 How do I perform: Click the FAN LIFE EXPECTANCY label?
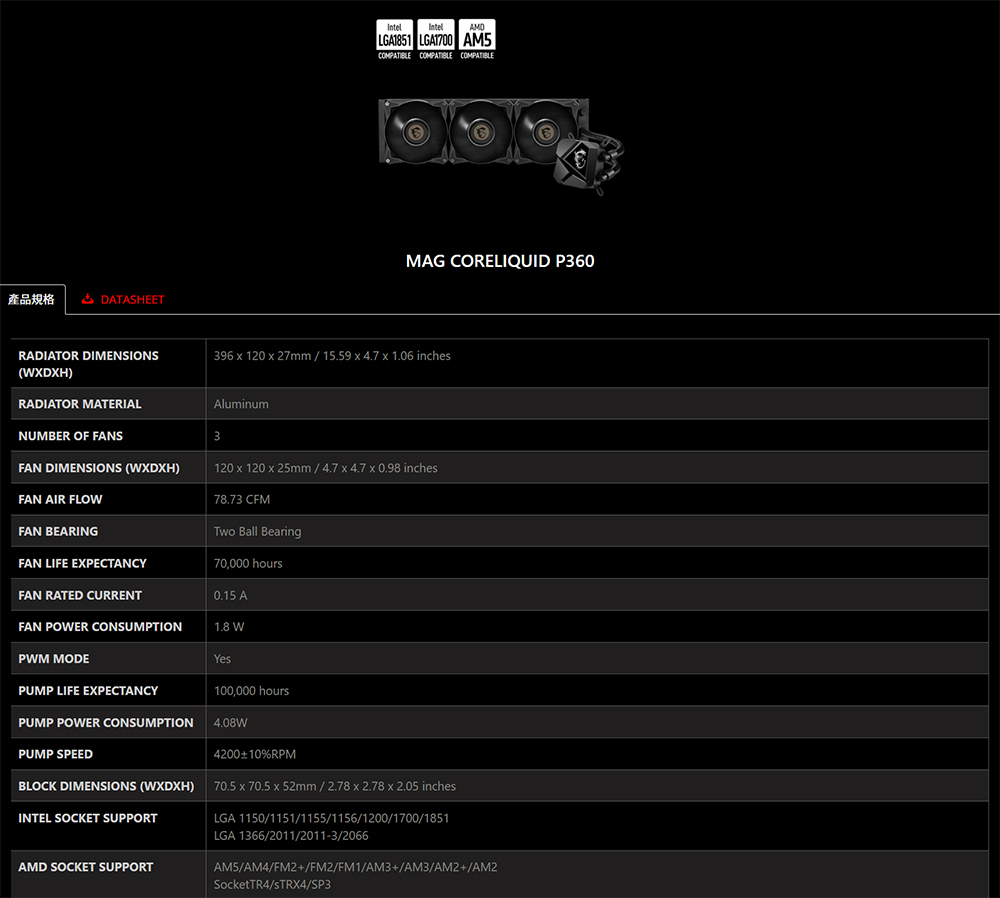pos(82,564)
